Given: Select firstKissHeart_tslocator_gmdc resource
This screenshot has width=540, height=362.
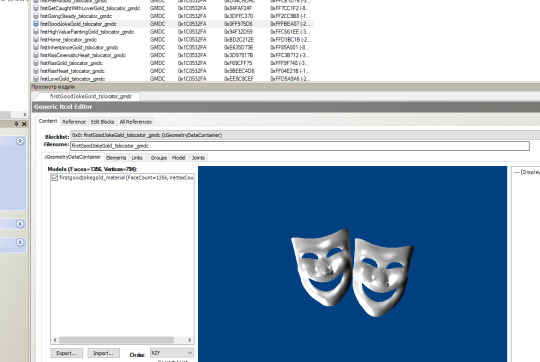Looking at the screenshot, I should pos(72,71).
